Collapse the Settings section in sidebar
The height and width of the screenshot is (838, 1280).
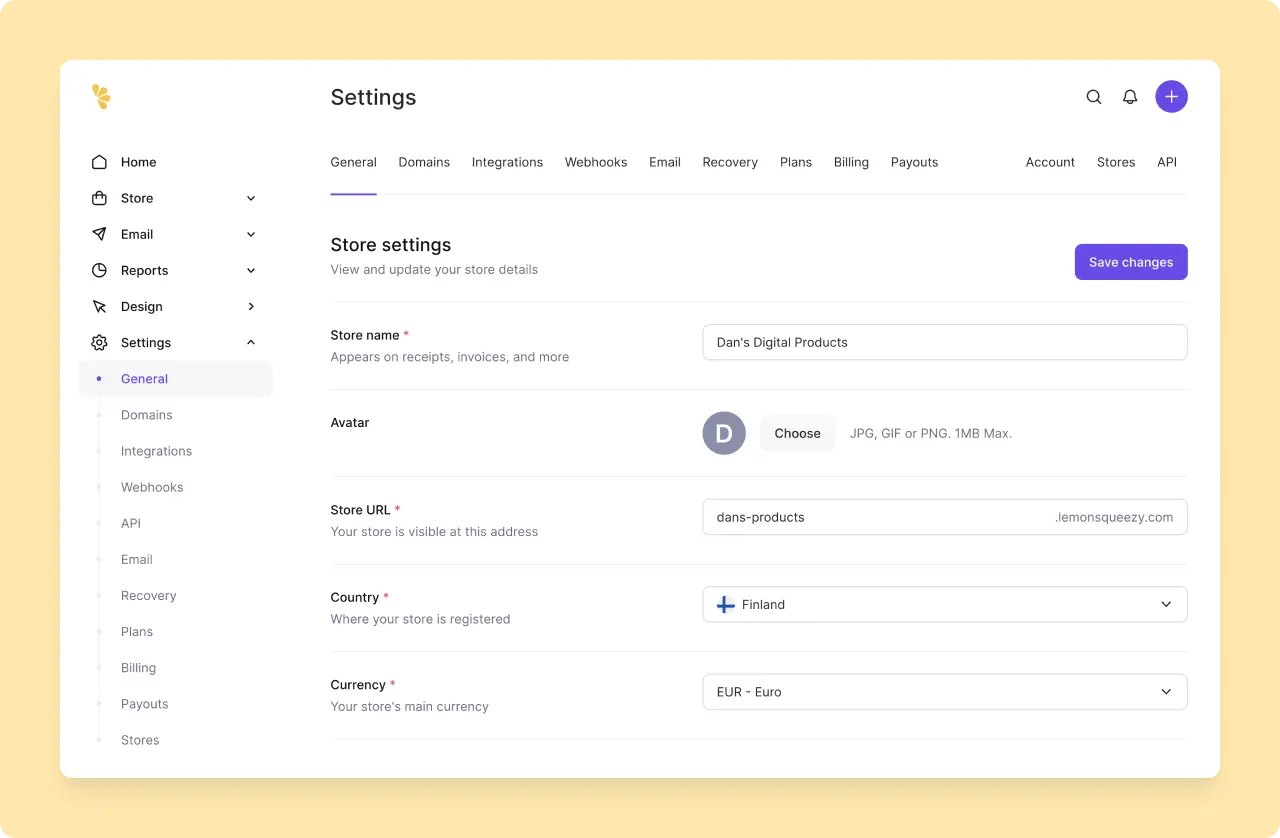[250, 342]
